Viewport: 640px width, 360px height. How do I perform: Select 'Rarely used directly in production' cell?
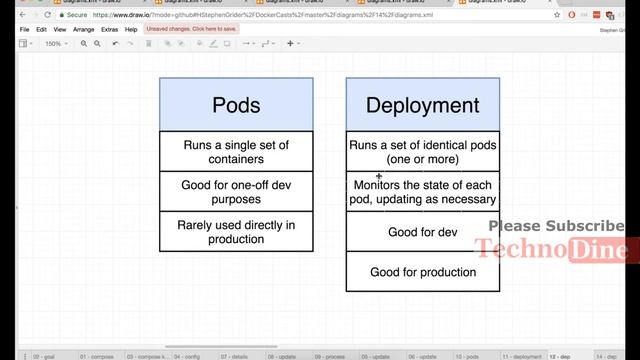pos(236,231)
